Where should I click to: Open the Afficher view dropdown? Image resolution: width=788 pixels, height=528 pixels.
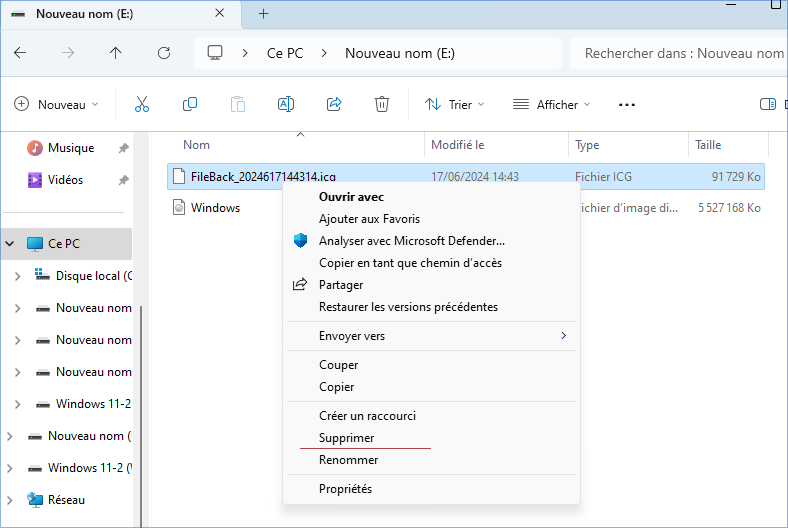[551, 104]
